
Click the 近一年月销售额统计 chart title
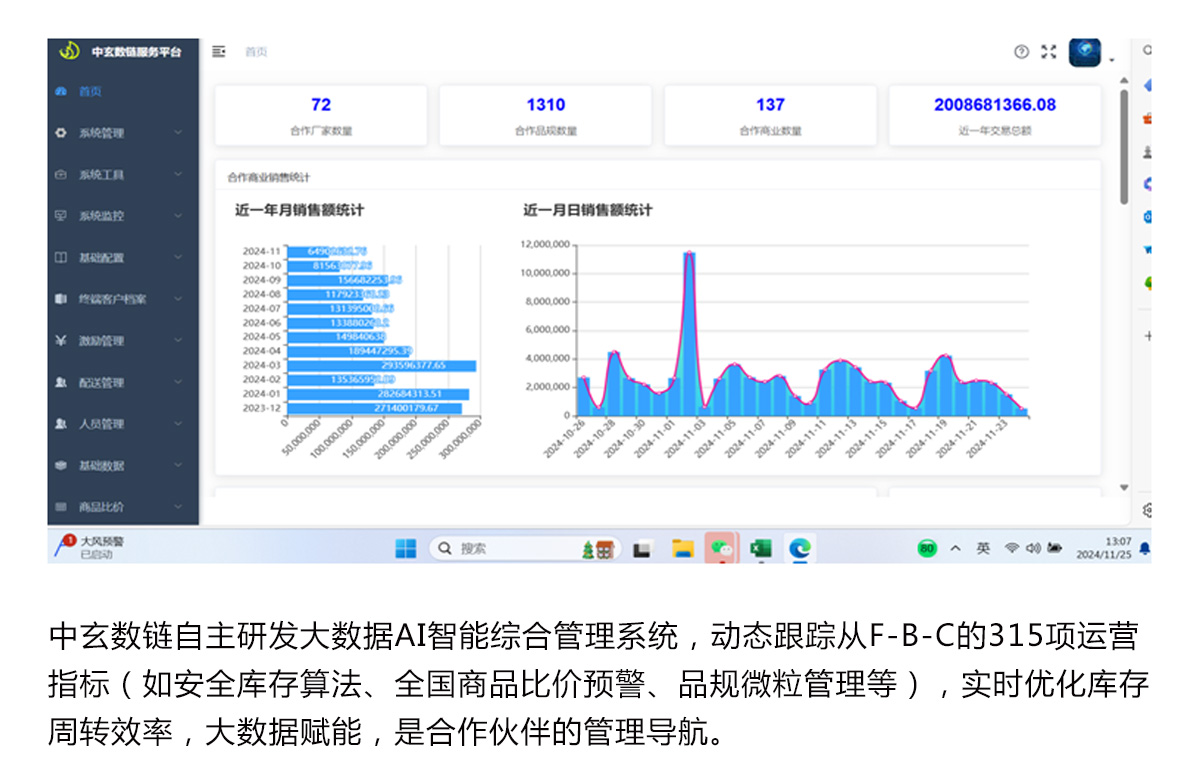[299, 210]
